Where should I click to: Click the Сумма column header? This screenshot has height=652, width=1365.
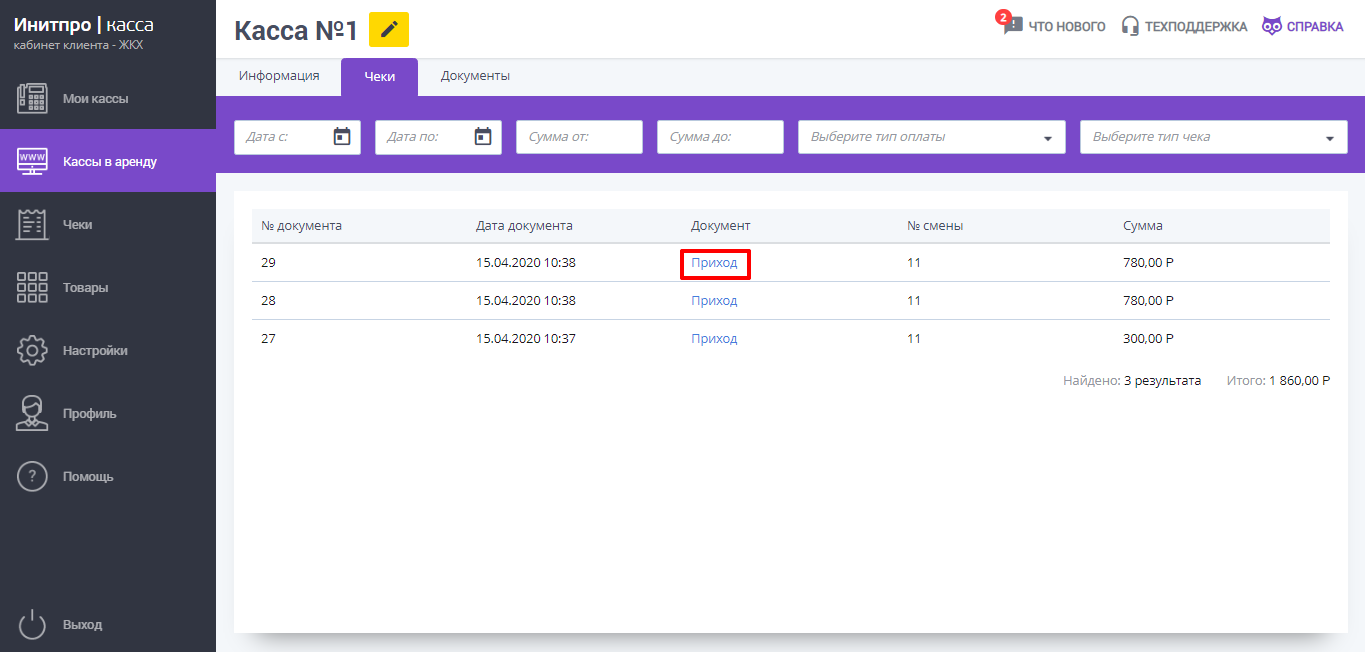[x=1143, y=226]
